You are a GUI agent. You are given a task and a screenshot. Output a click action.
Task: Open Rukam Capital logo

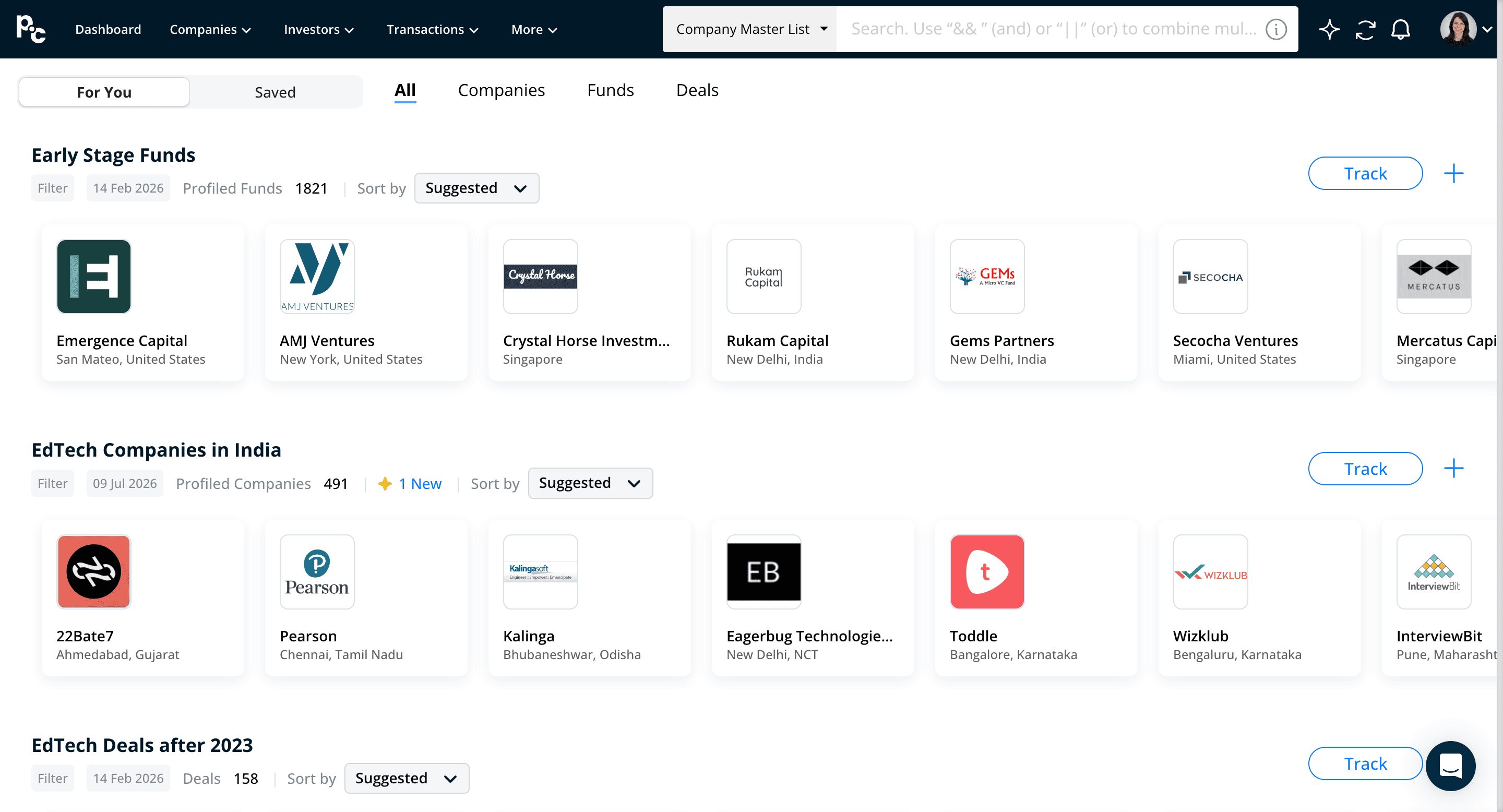click(764, 277)
